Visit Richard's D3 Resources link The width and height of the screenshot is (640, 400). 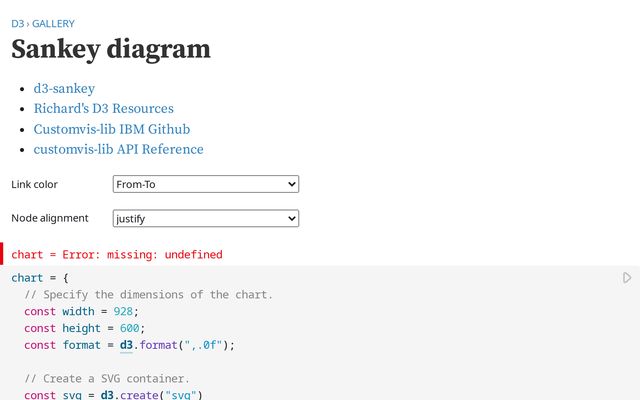(x=104, y=109)
